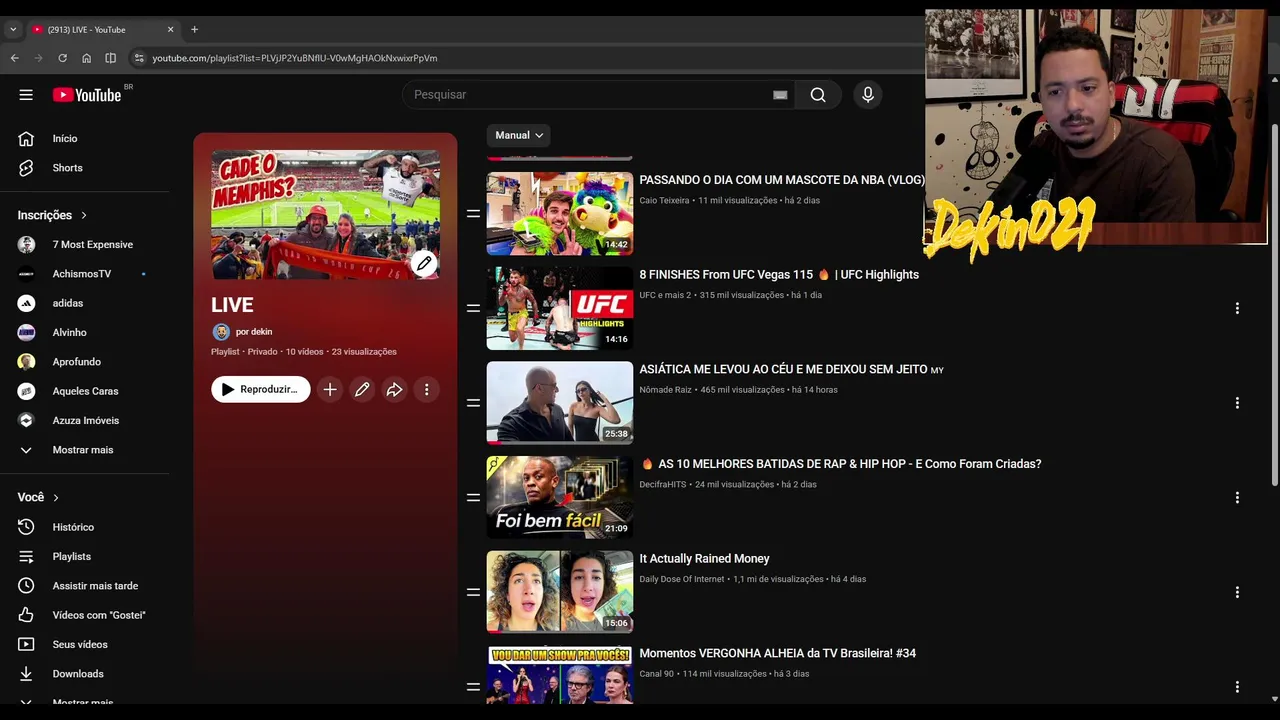
Task: Open Nômade Raiz video thumbnail
Action: click(x=560, y=403)
